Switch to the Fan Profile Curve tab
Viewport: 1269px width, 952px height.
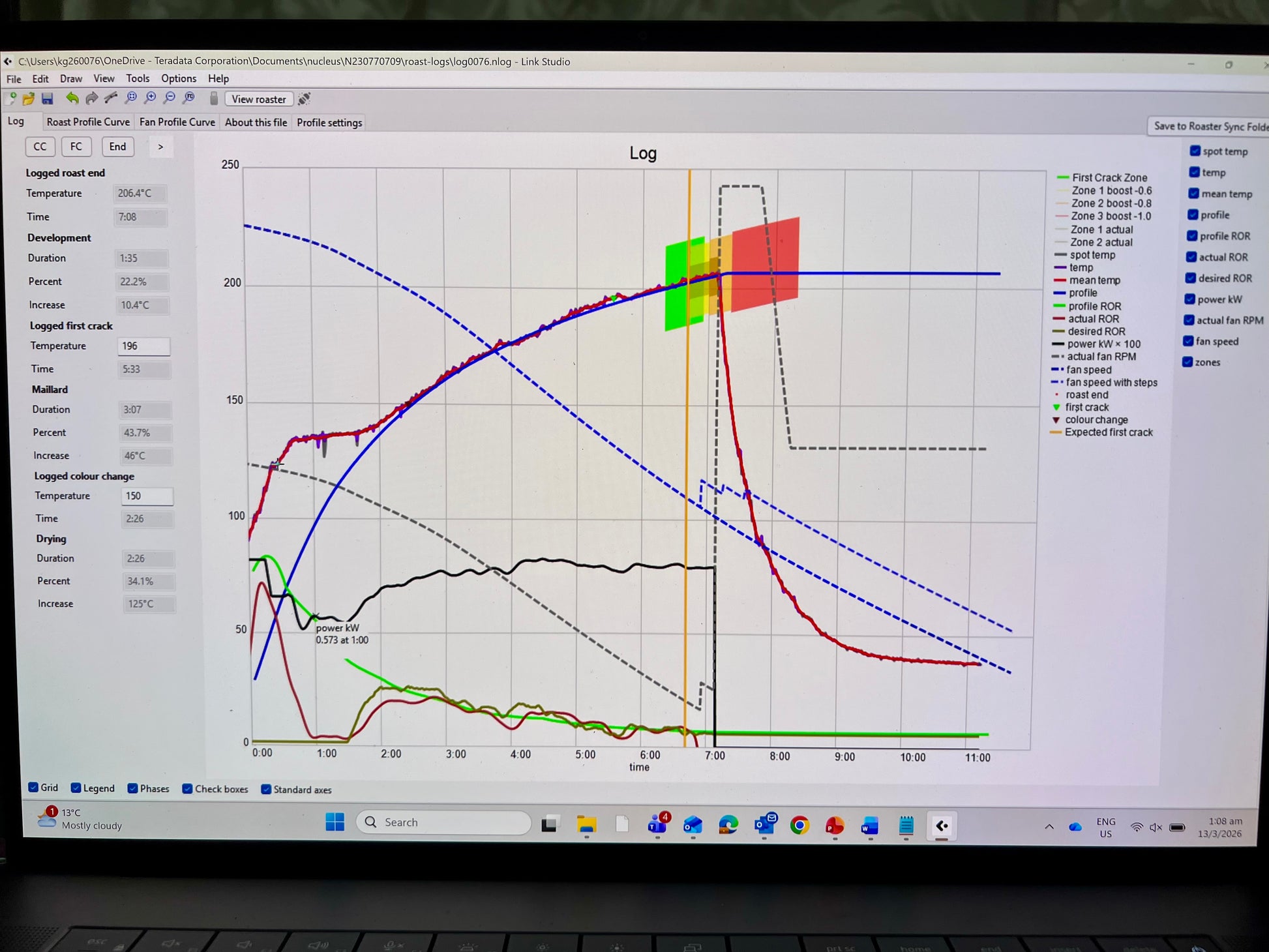pos(177,122)
